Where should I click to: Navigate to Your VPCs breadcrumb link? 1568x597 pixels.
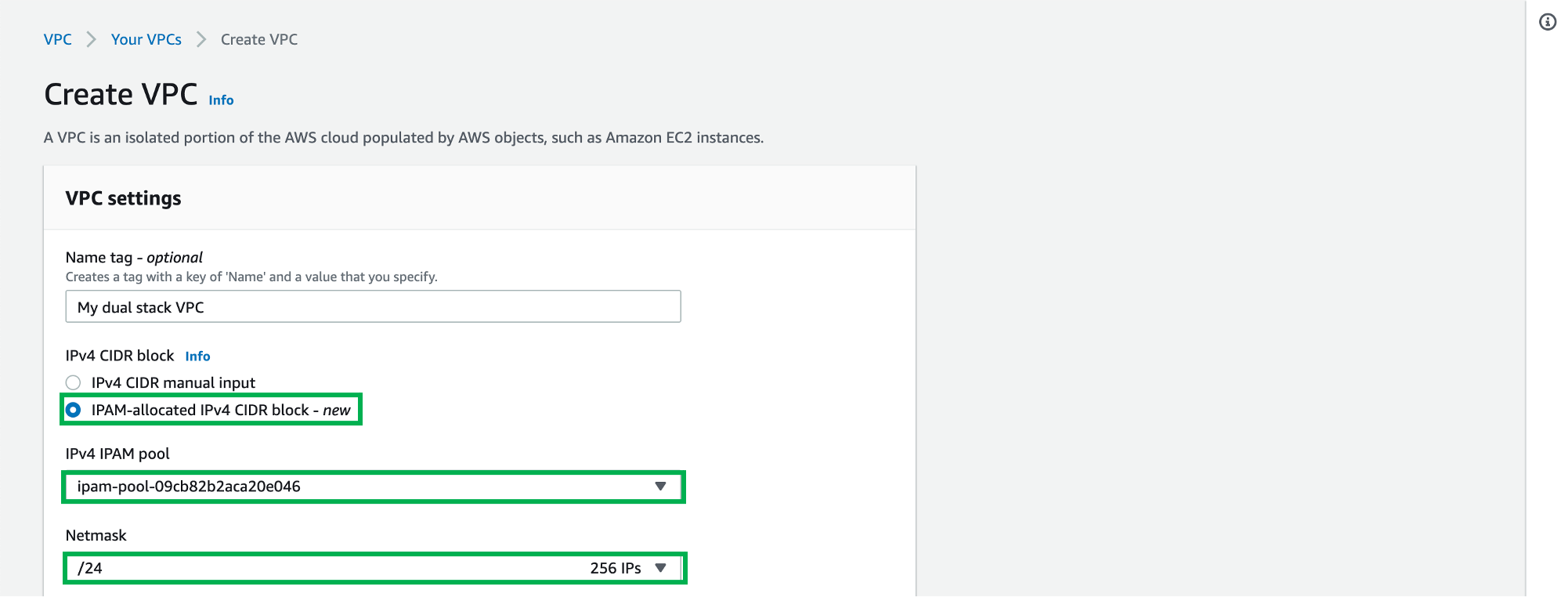(146, 39)
